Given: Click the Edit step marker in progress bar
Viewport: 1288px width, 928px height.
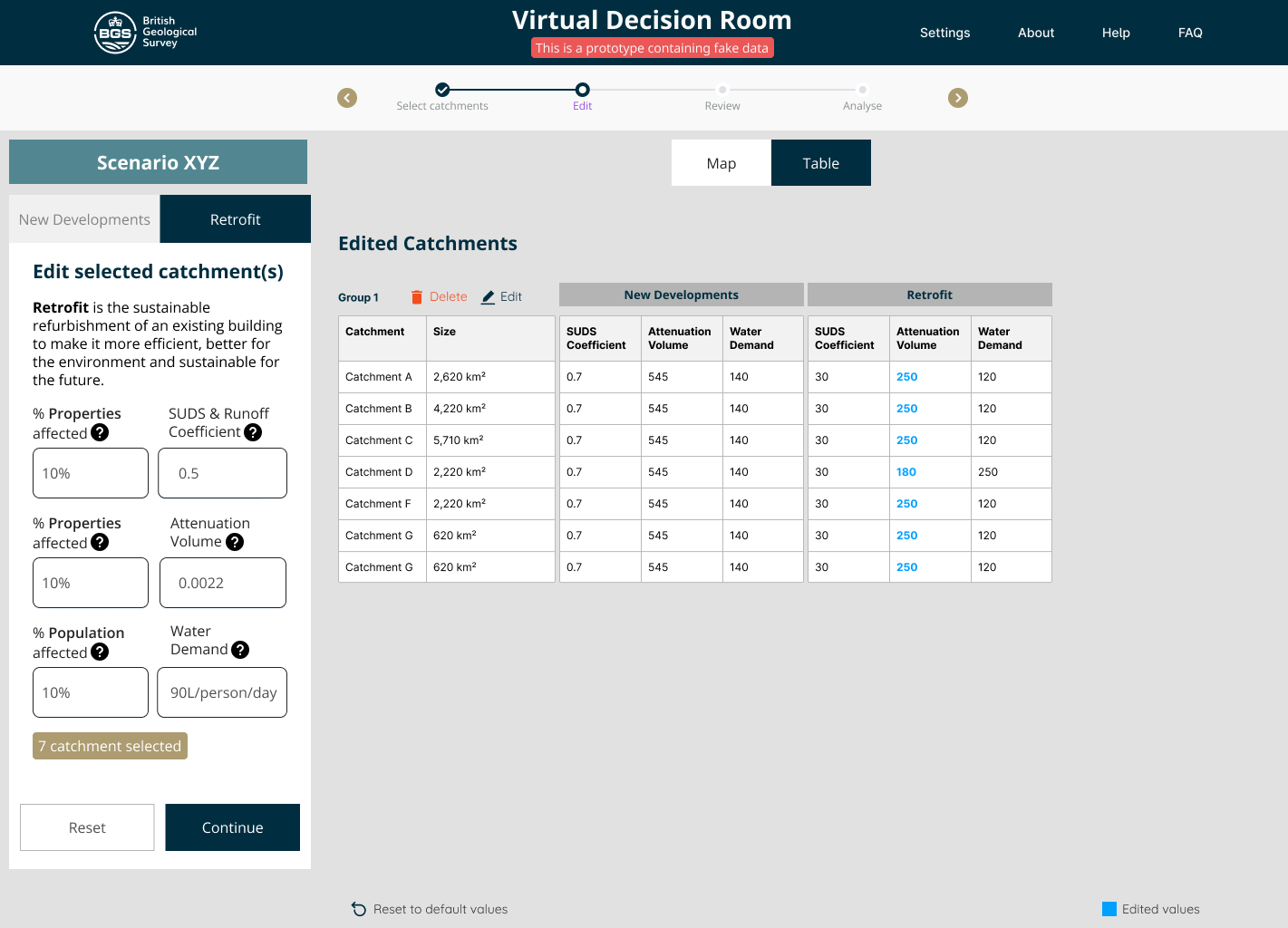Looking at the screenshot, I should pyautogui.click(x=583, y=90).
